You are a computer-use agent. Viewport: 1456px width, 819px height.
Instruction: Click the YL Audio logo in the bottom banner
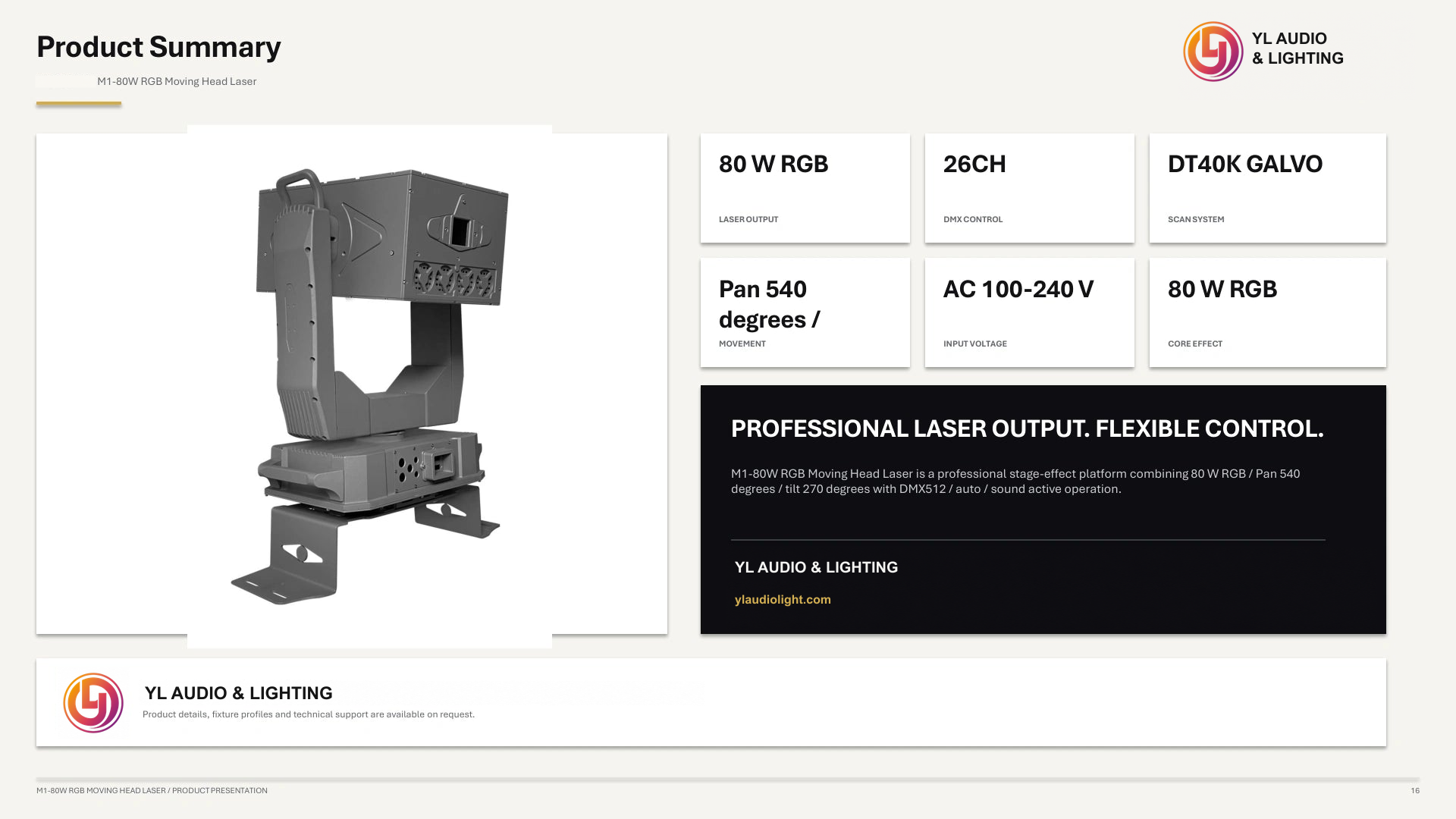(93, 703)
